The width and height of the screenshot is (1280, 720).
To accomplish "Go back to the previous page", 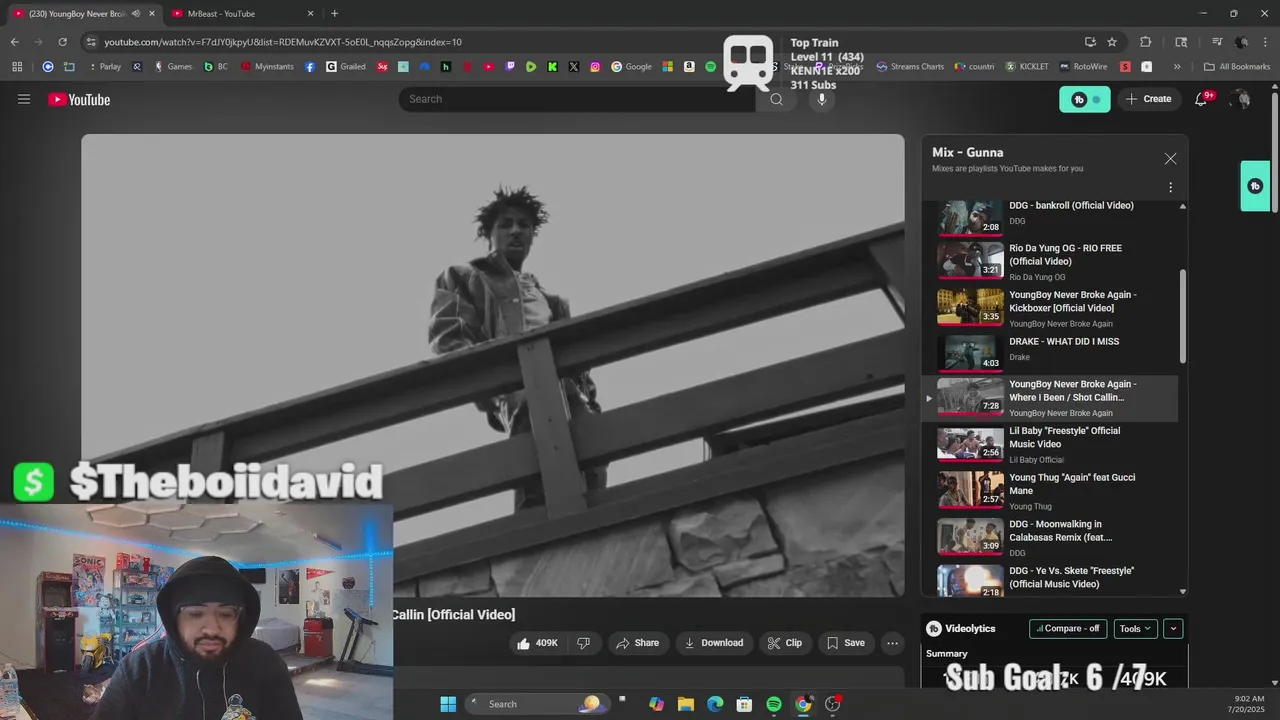I will click(14, 42).
